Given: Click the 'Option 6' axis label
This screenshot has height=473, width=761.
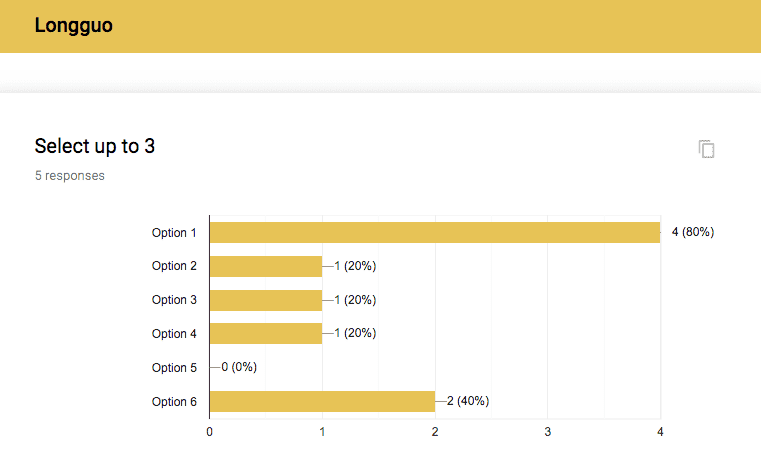Looking at the screenshot, I should (x=174, y=402).
